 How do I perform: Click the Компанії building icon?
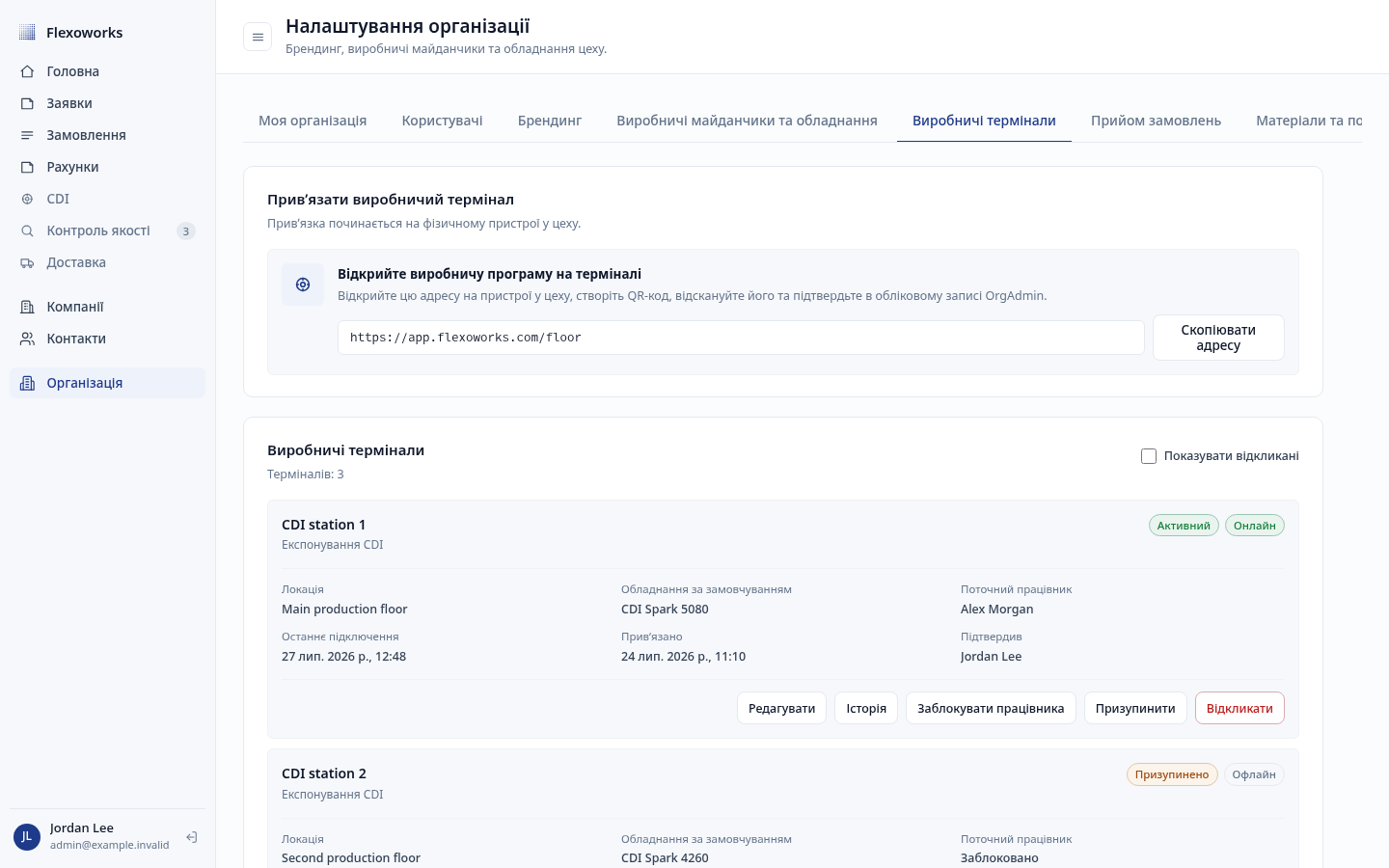pyautogui.click(x=27, y=307)
